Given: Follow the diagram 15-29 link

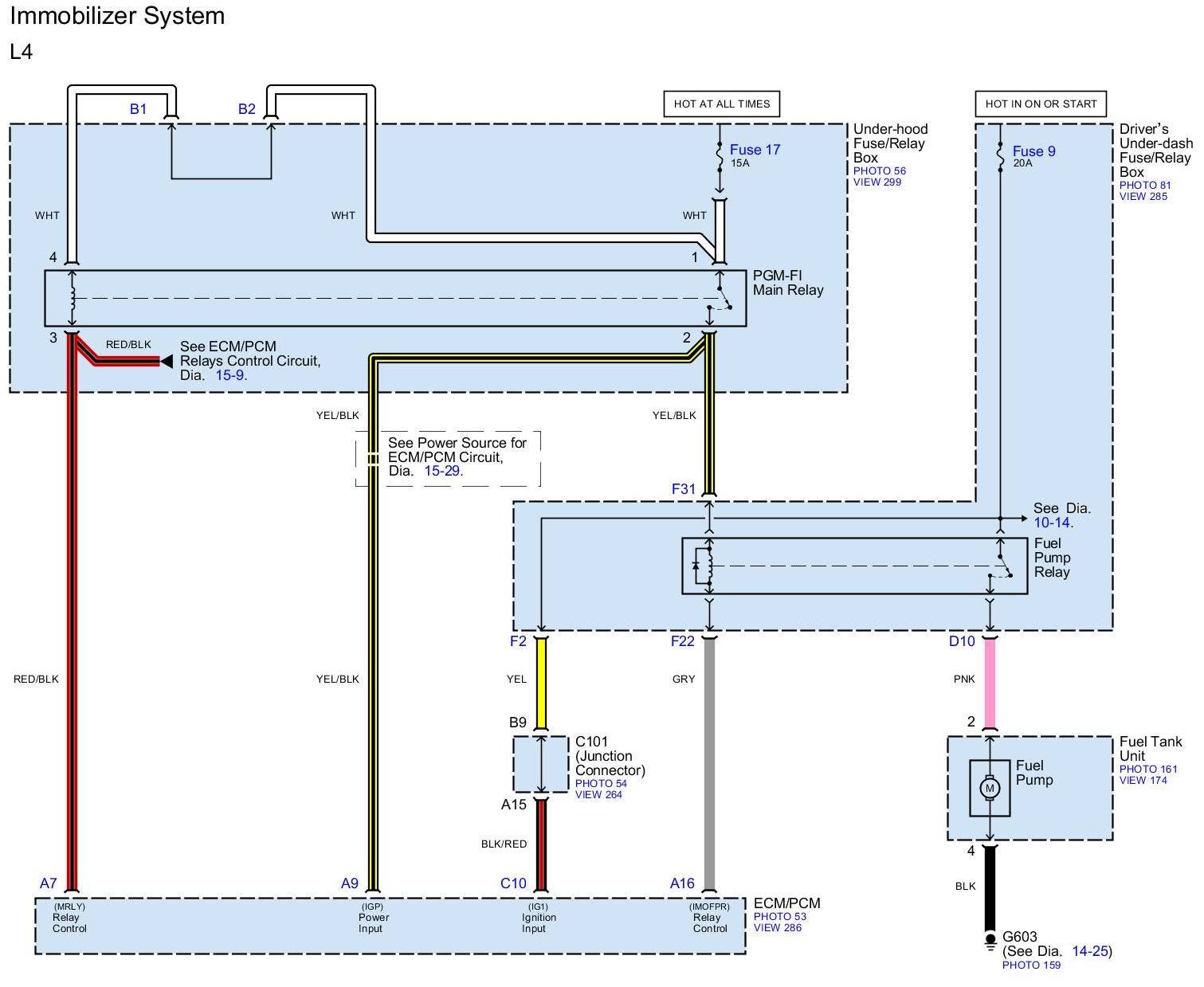Looking at the screenshot, I should (442, 471).
